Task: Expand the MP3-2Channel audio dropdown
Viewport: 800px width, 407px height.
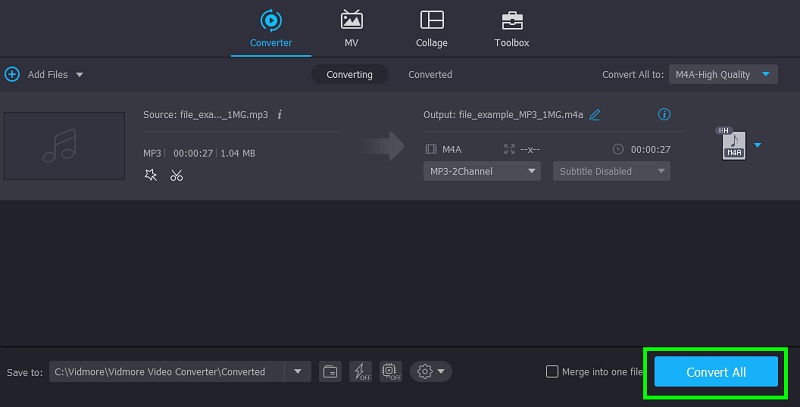Action: [482, 171]
